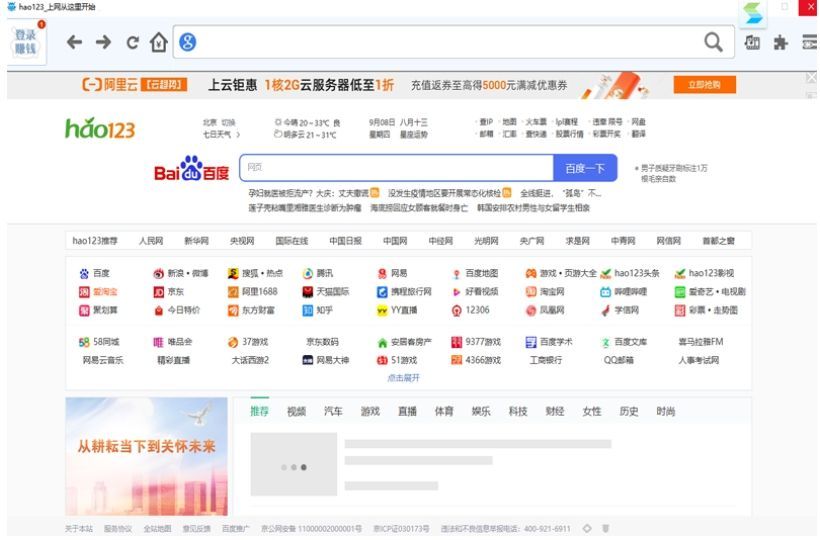Open the 知乎 icon link
820x540 pixels.
[x=308, y=311]
